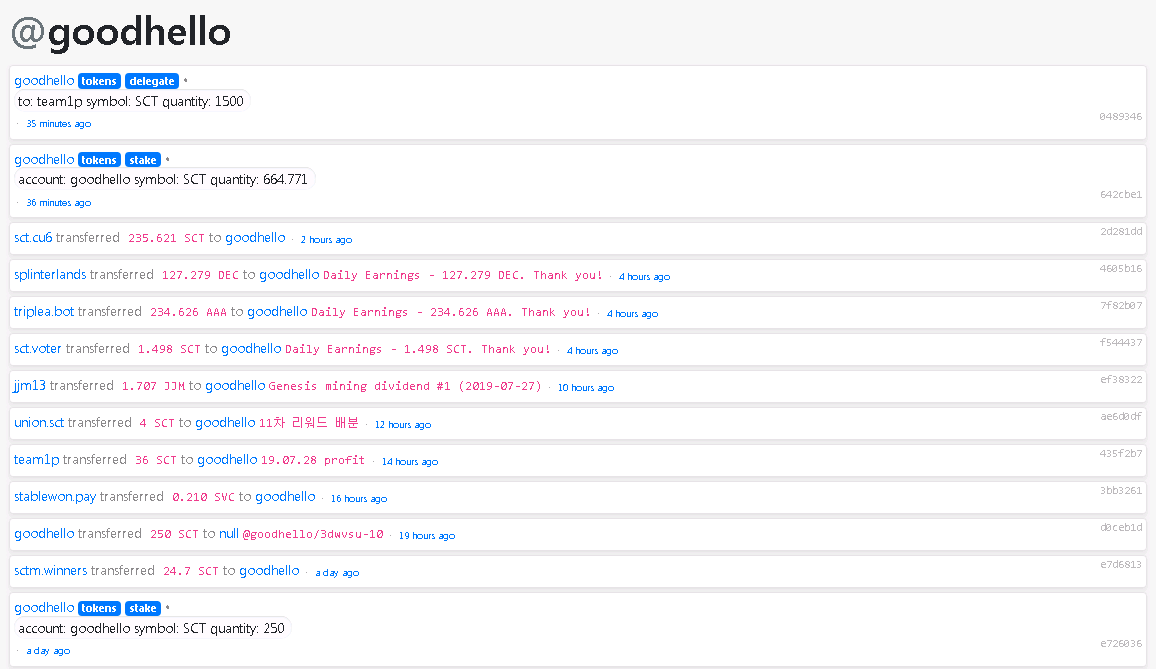This screenshot has width=1156, height=669.
Task: Open transaction hash 4605b16
Action: pyautogui.click(x=1121, y=268)
